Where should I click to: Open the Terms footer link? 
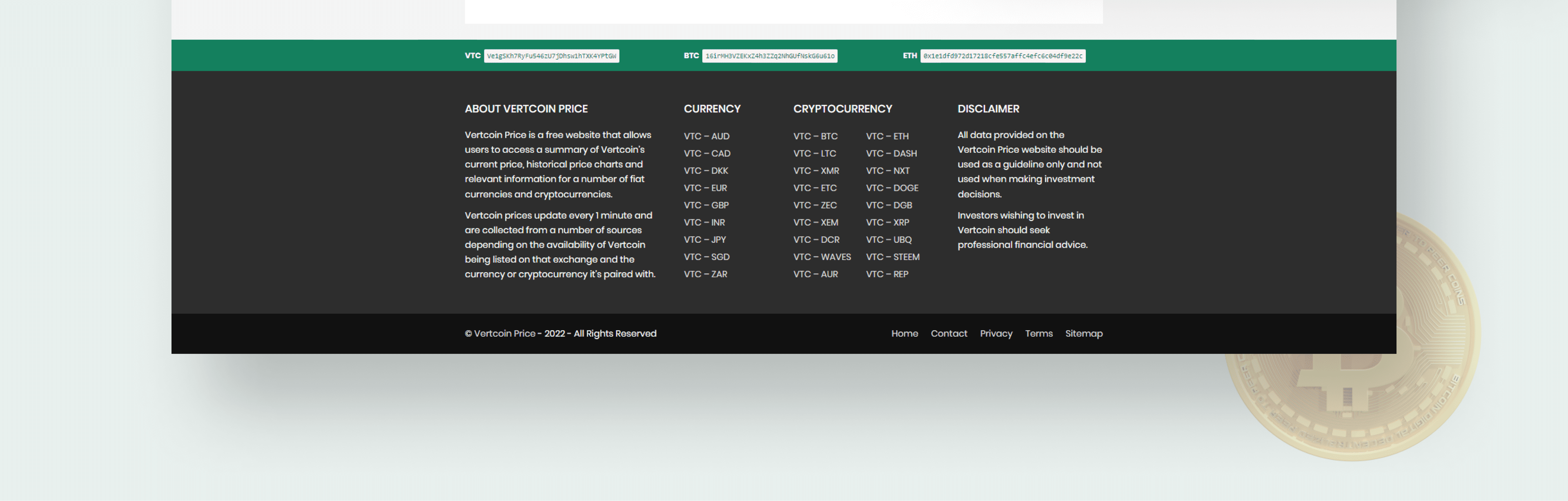coord(1038,333)
